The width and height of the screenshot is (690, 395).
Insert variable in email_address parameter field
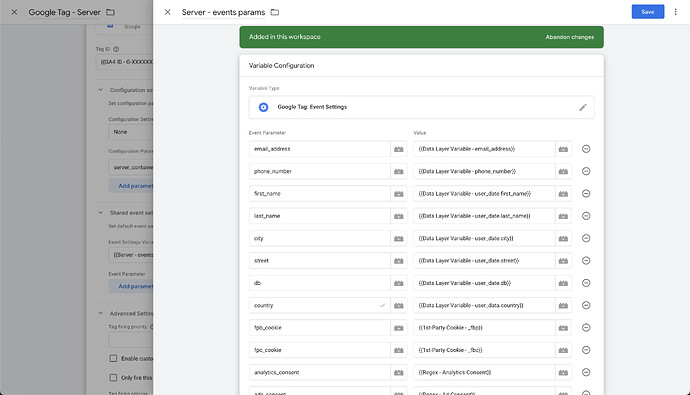pos(399,149)
